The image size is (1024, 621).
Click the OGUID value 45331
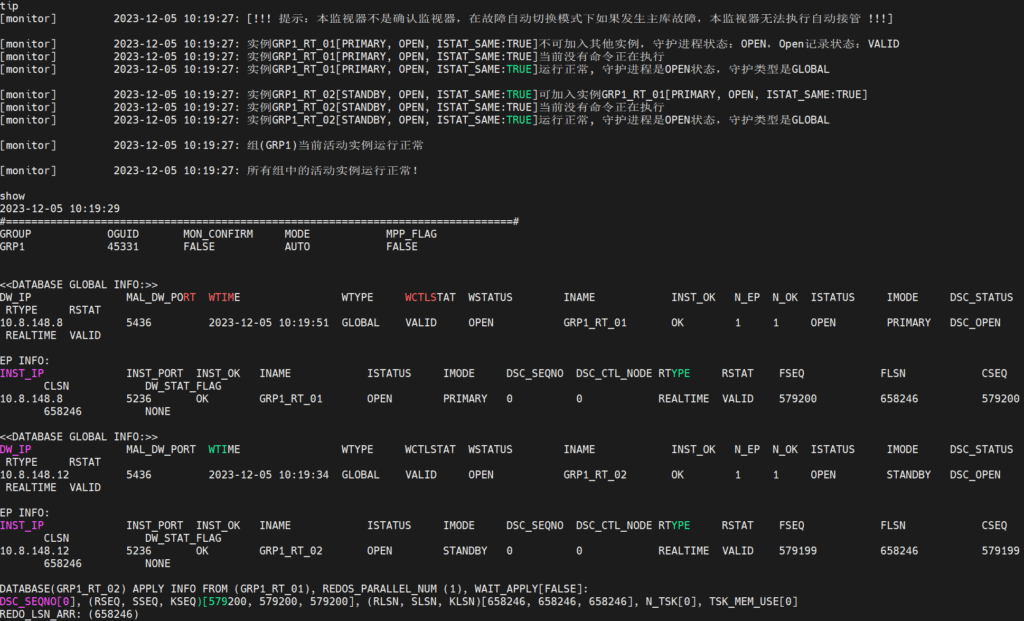(123, 246)
